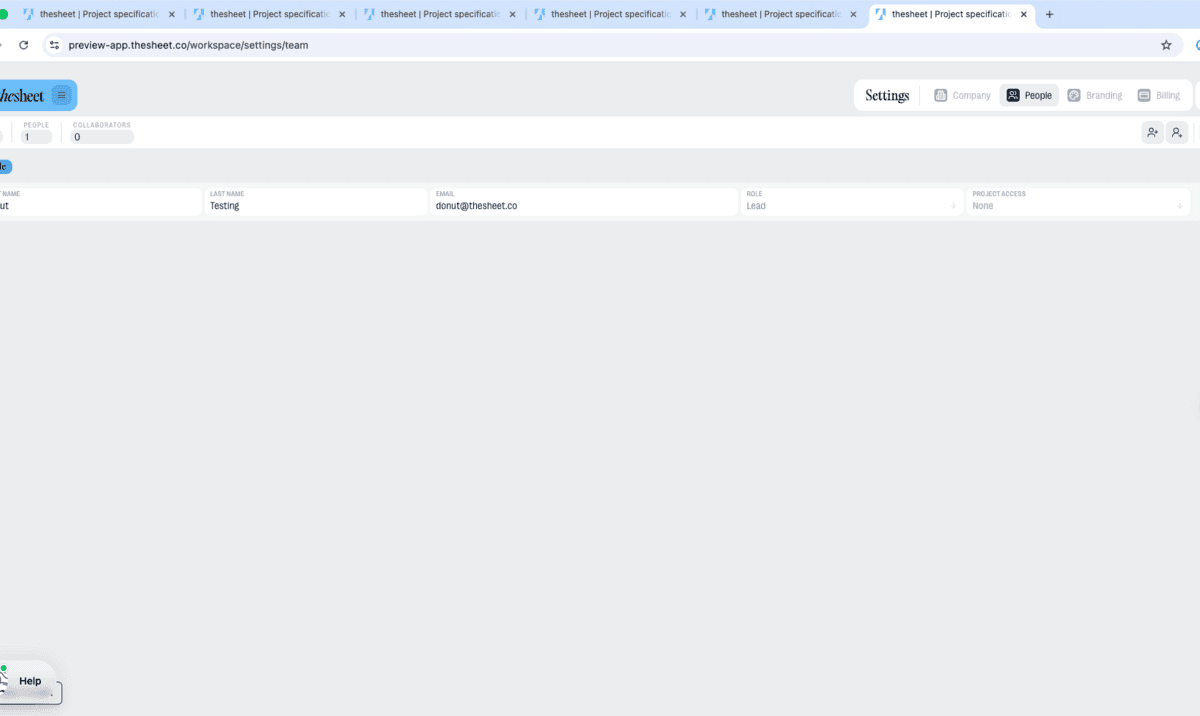Go to the Billing settings tab

(x=1159, y=96)
